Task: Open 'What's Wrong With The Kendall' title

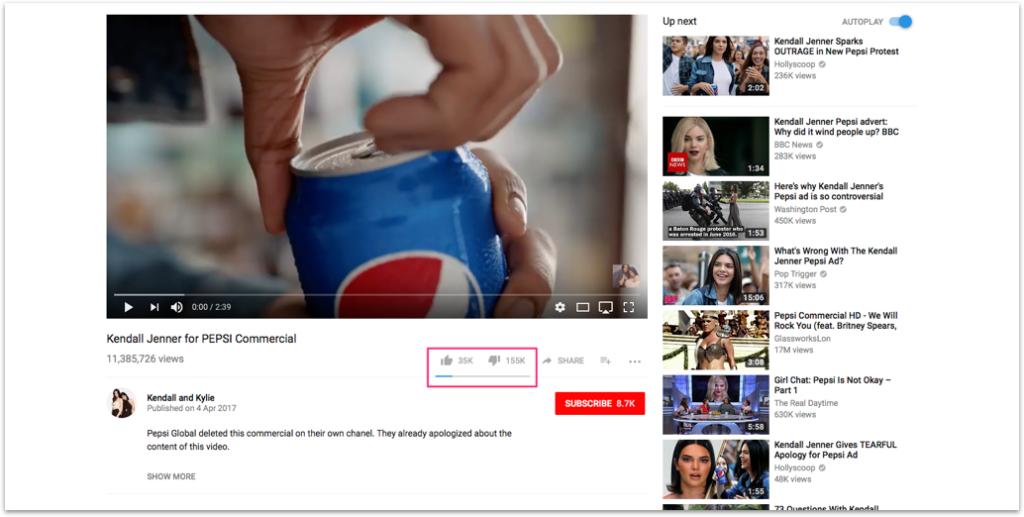Action: pos(836,256)
